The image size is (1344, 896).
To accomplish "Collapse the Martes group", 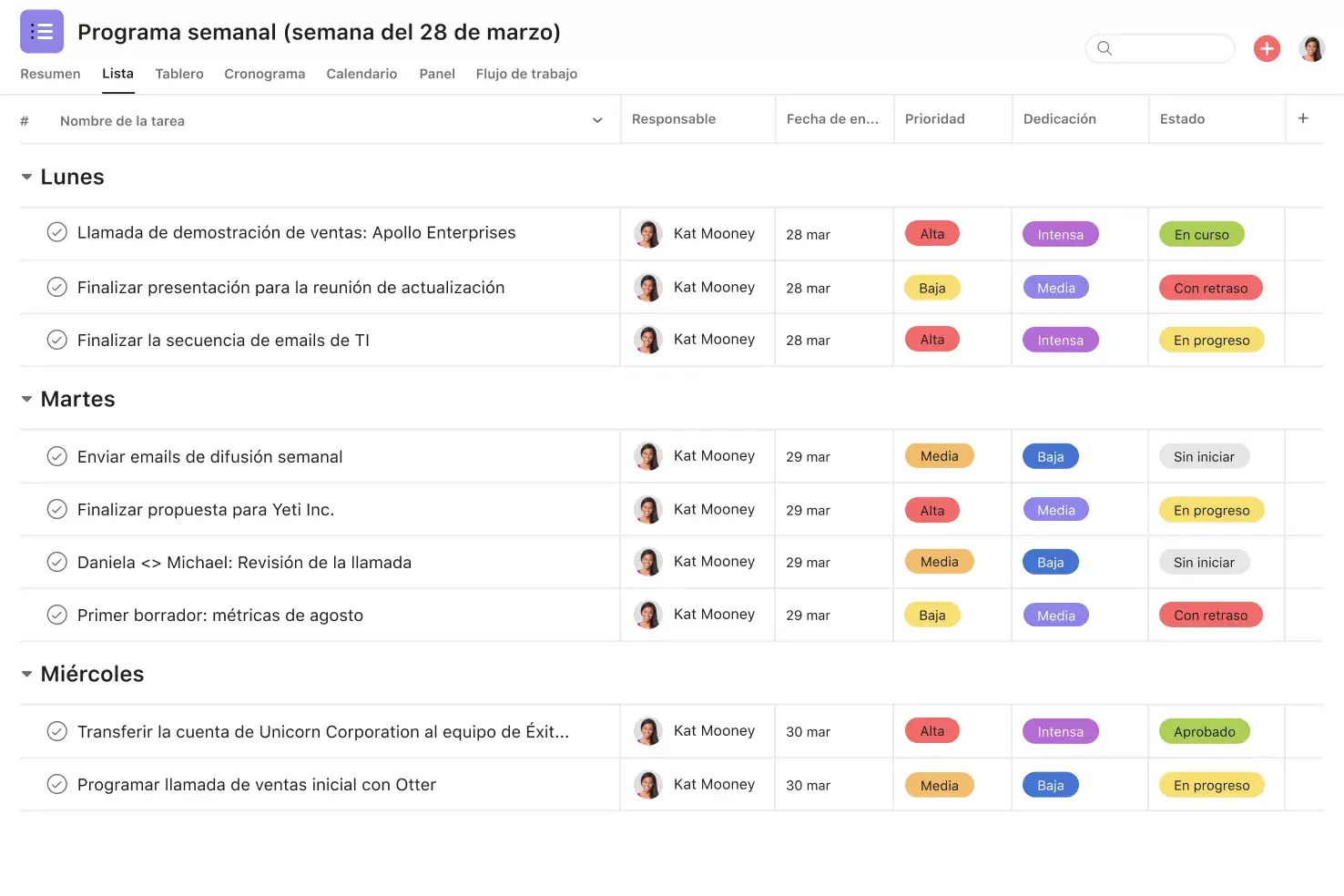I will 25,399.
